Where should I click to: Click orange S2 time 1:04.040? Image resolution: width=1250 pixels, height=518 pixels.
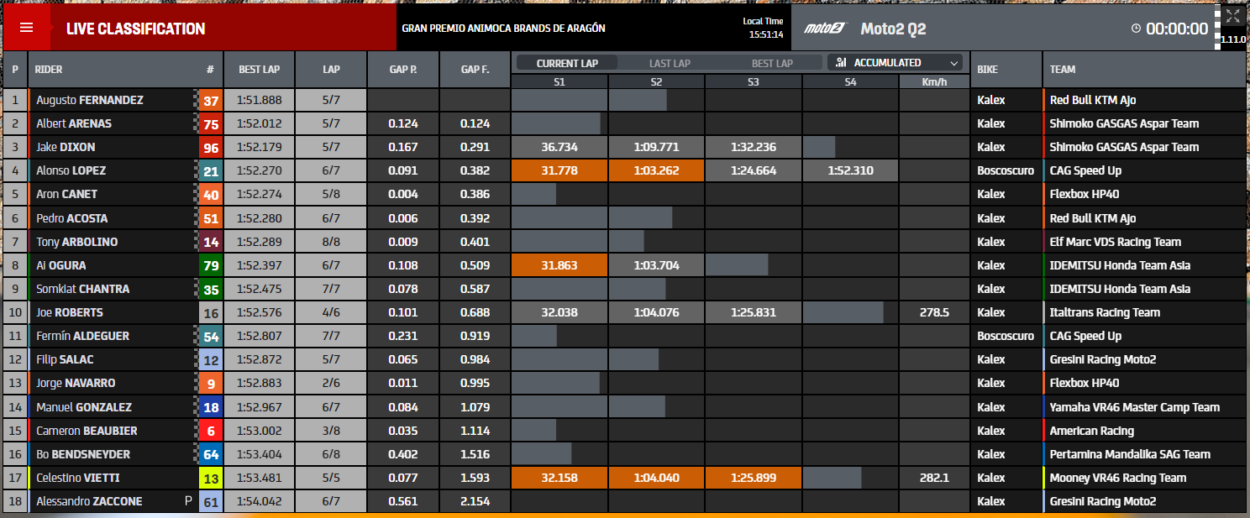656,478
